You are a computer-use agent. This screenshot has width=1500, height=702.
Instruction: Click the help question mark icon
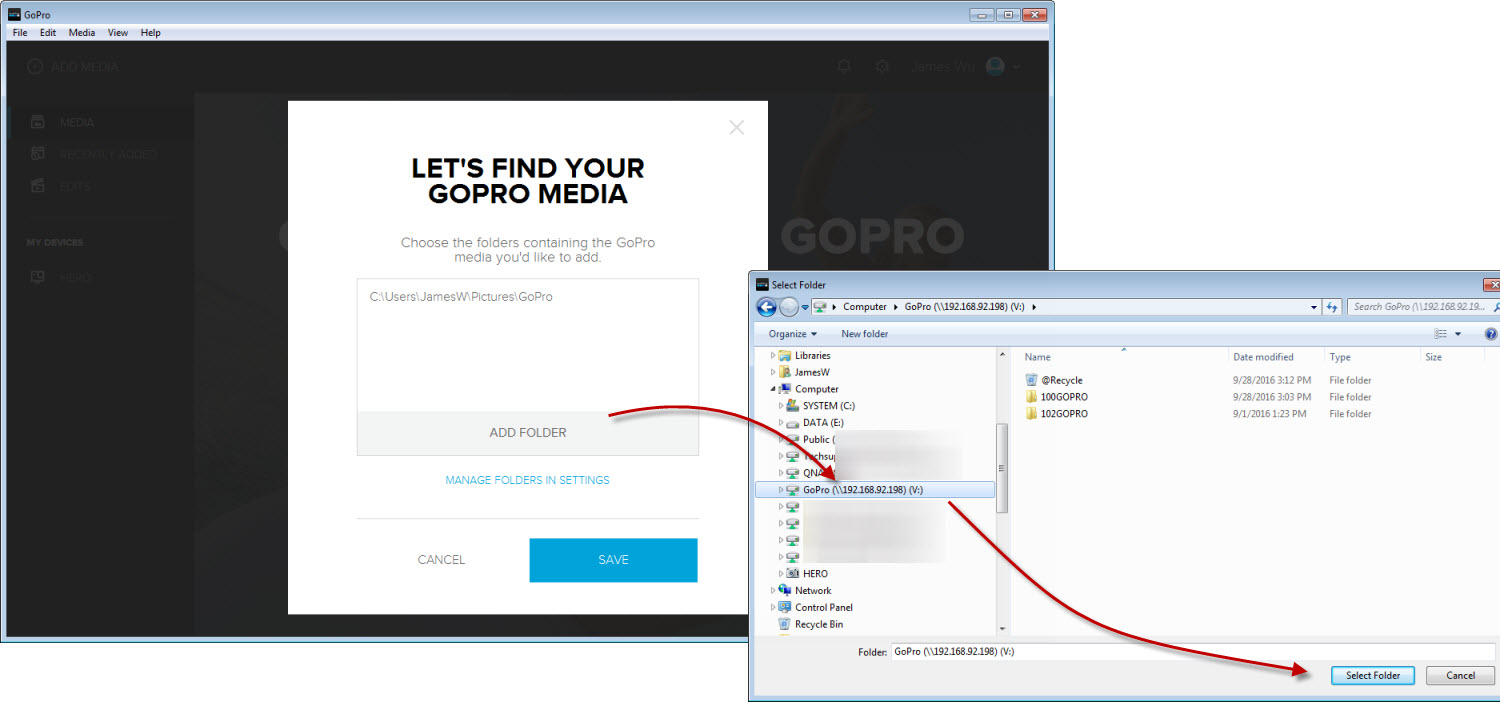1490,334
